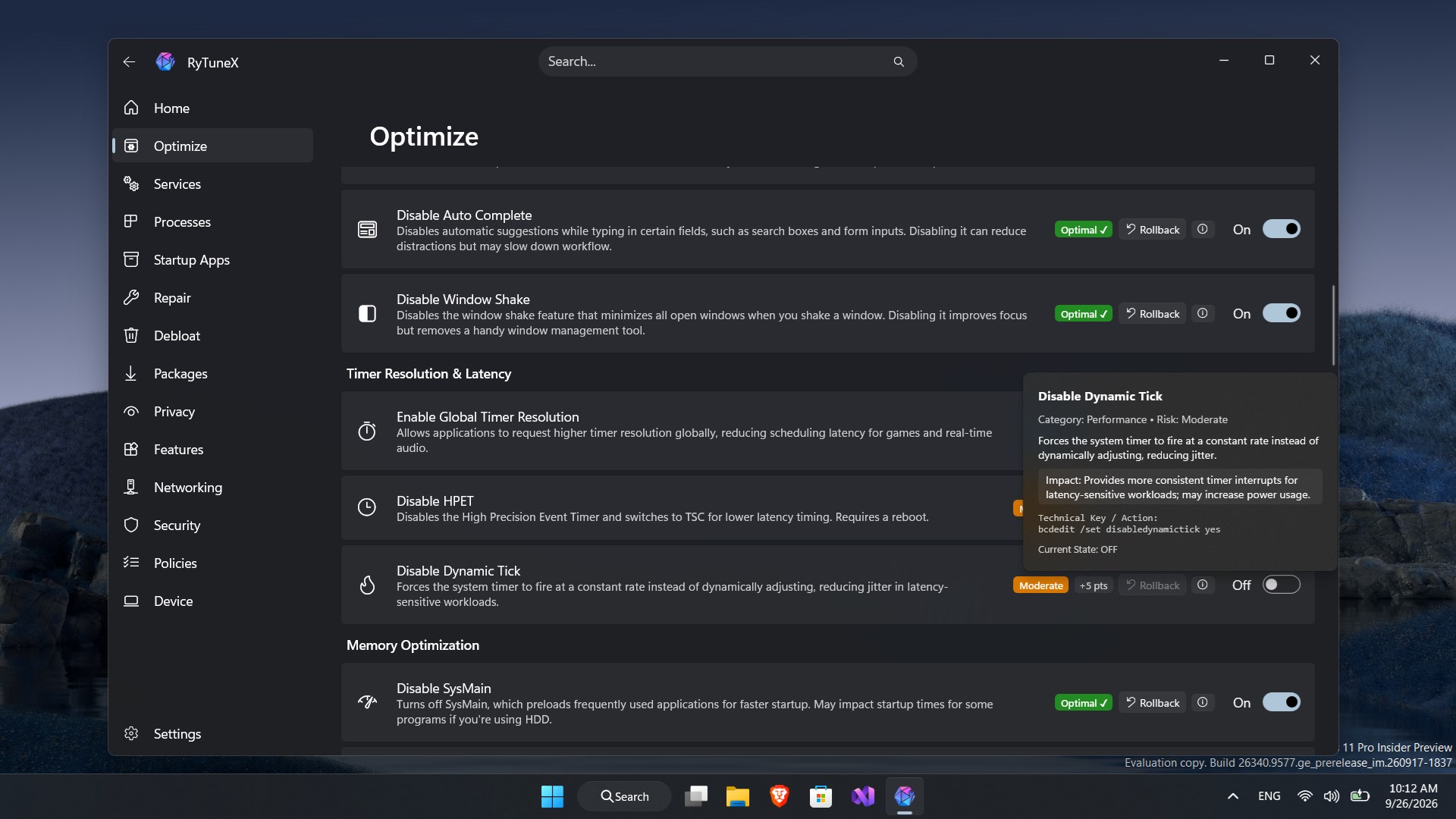1456x819 pixels.
Task: Open info for Disable Window Shake
Action: point(1202,313)
